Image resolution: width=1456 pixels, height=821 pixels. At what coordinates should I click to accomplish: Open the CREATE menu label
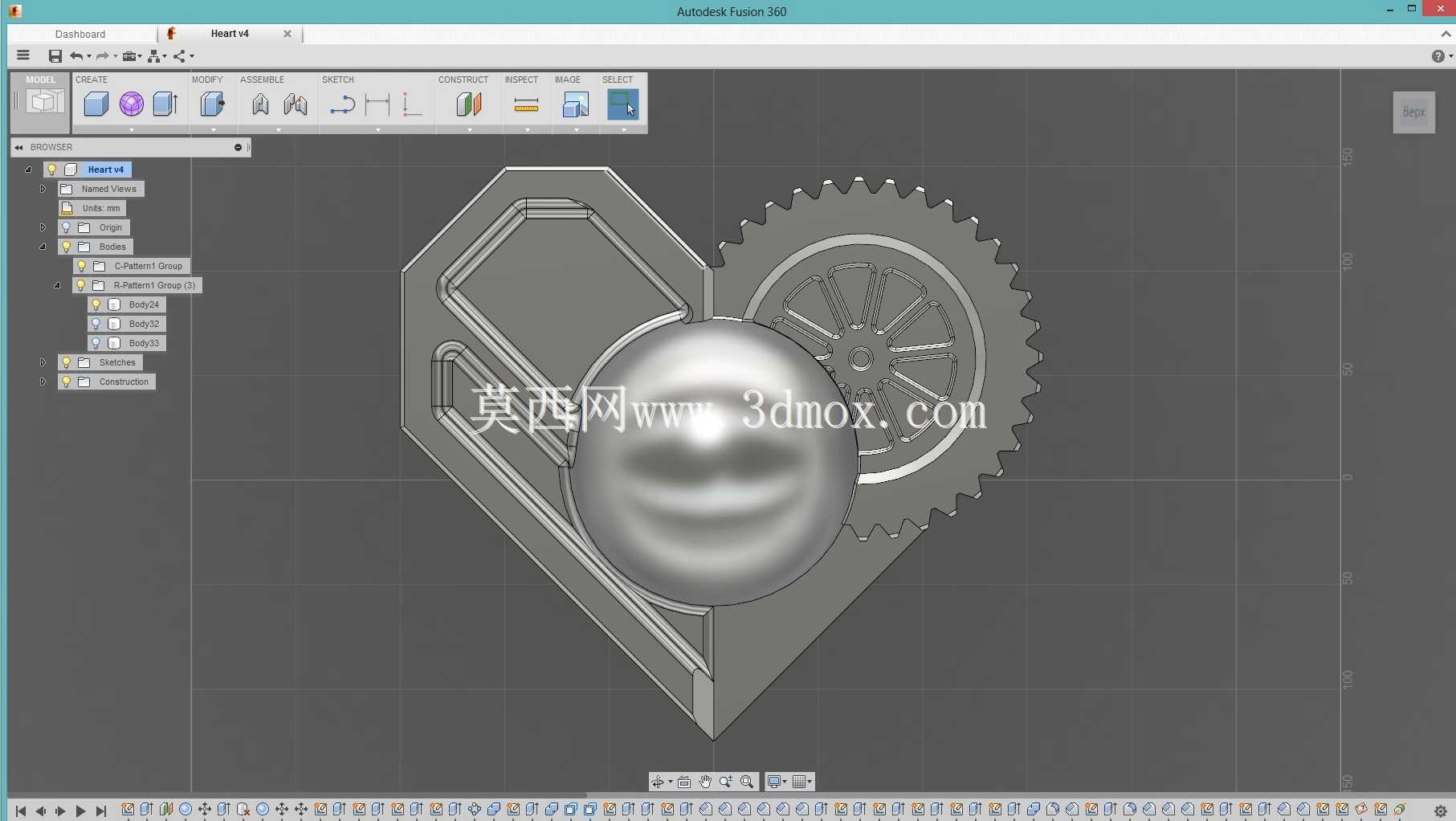92,80
